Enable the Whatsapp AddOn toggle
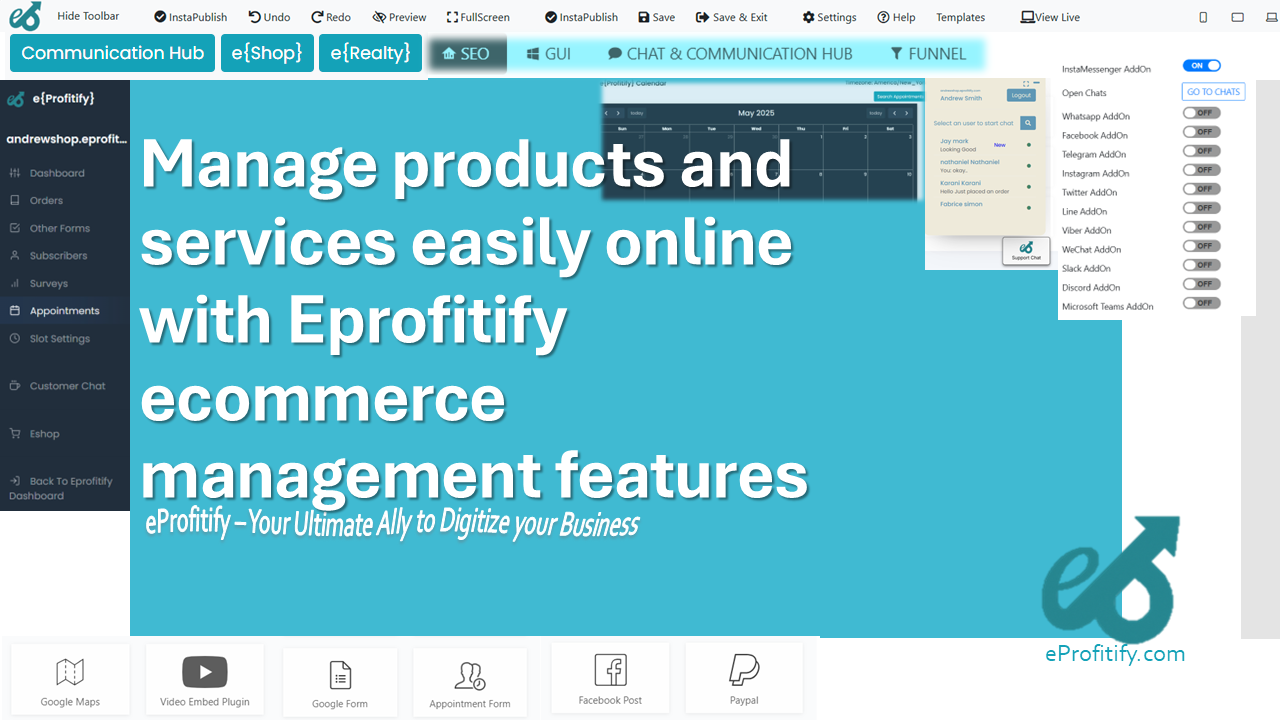 tap(1201, 113)
